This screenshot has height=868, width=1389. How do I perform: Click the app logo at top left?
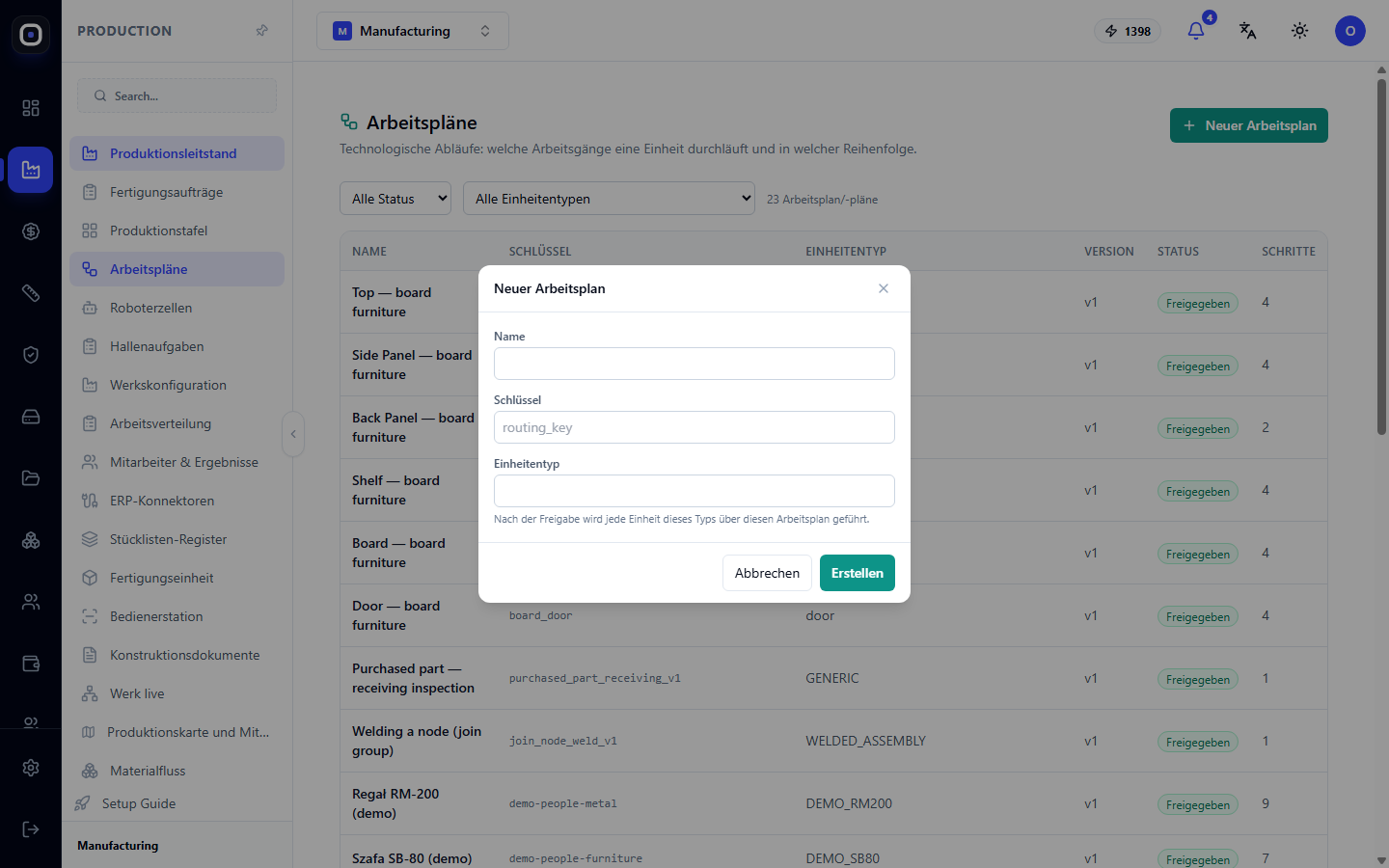click(31, 35)
